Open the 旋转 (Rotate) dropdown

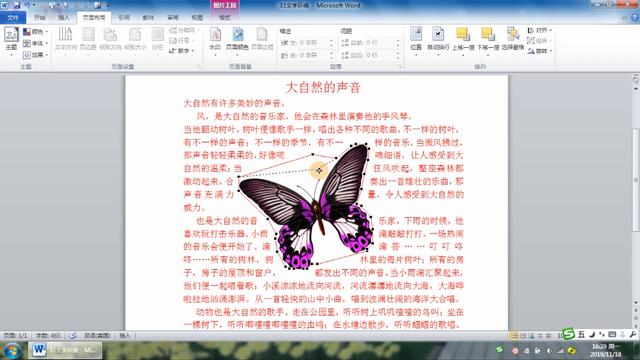[539, 51]
